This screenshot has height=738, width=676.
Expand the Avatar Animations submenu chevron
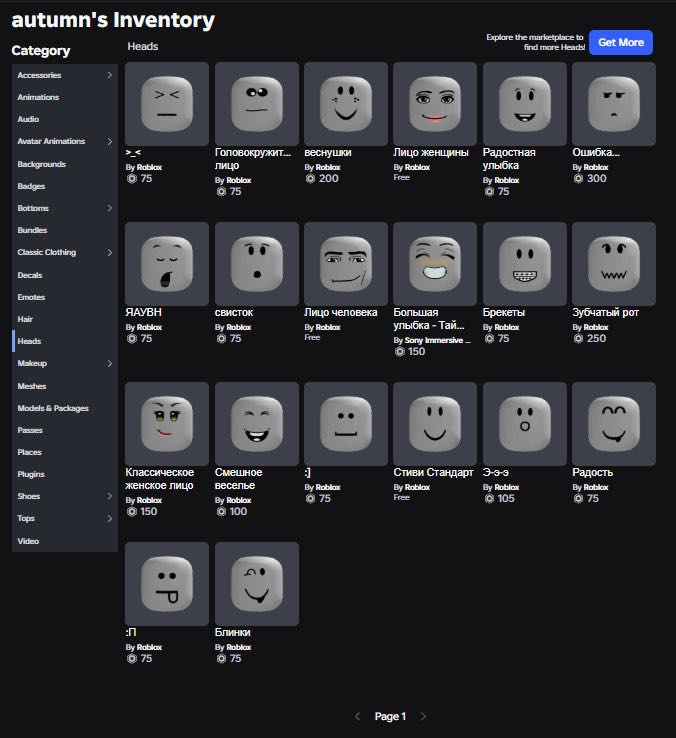110,141
